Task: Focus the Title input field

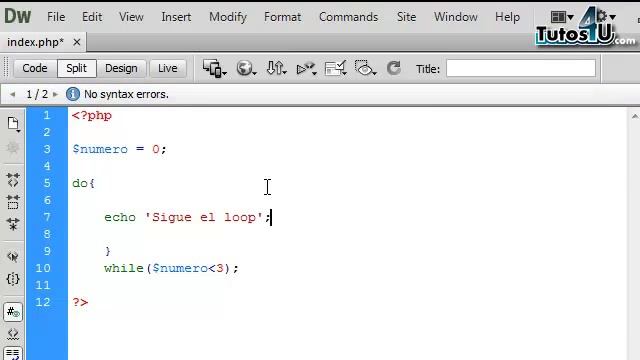Action: point(521,68)
